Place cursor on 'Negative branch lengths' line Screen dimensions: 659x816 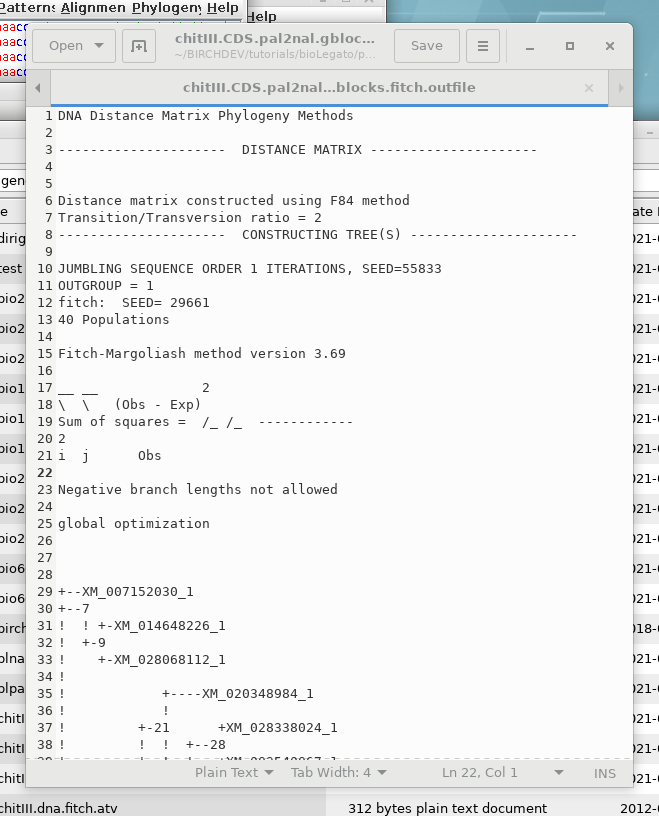click(197, 490)
